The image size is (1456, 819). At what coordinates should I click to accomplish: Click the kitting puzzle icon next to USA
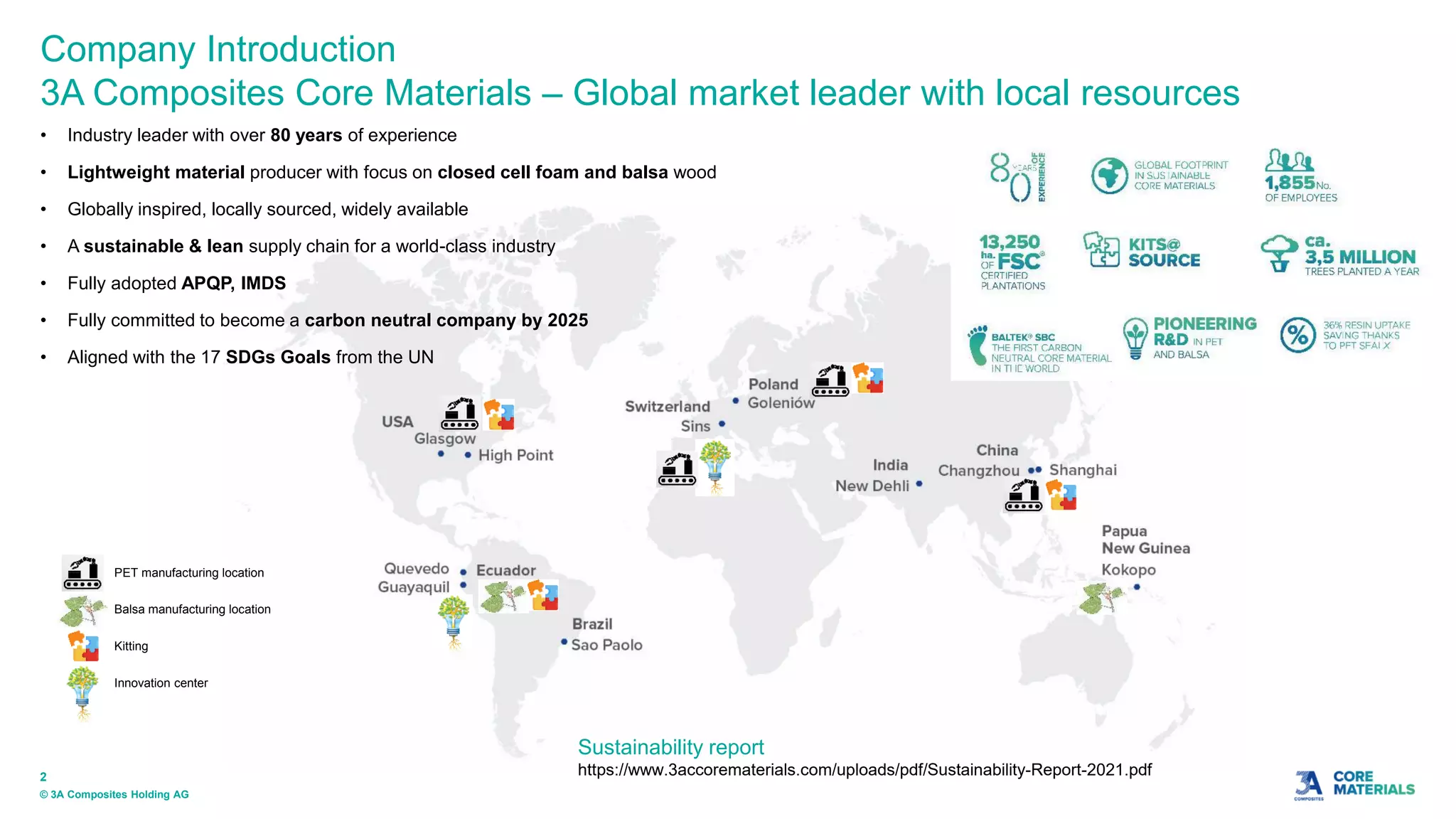499,414
